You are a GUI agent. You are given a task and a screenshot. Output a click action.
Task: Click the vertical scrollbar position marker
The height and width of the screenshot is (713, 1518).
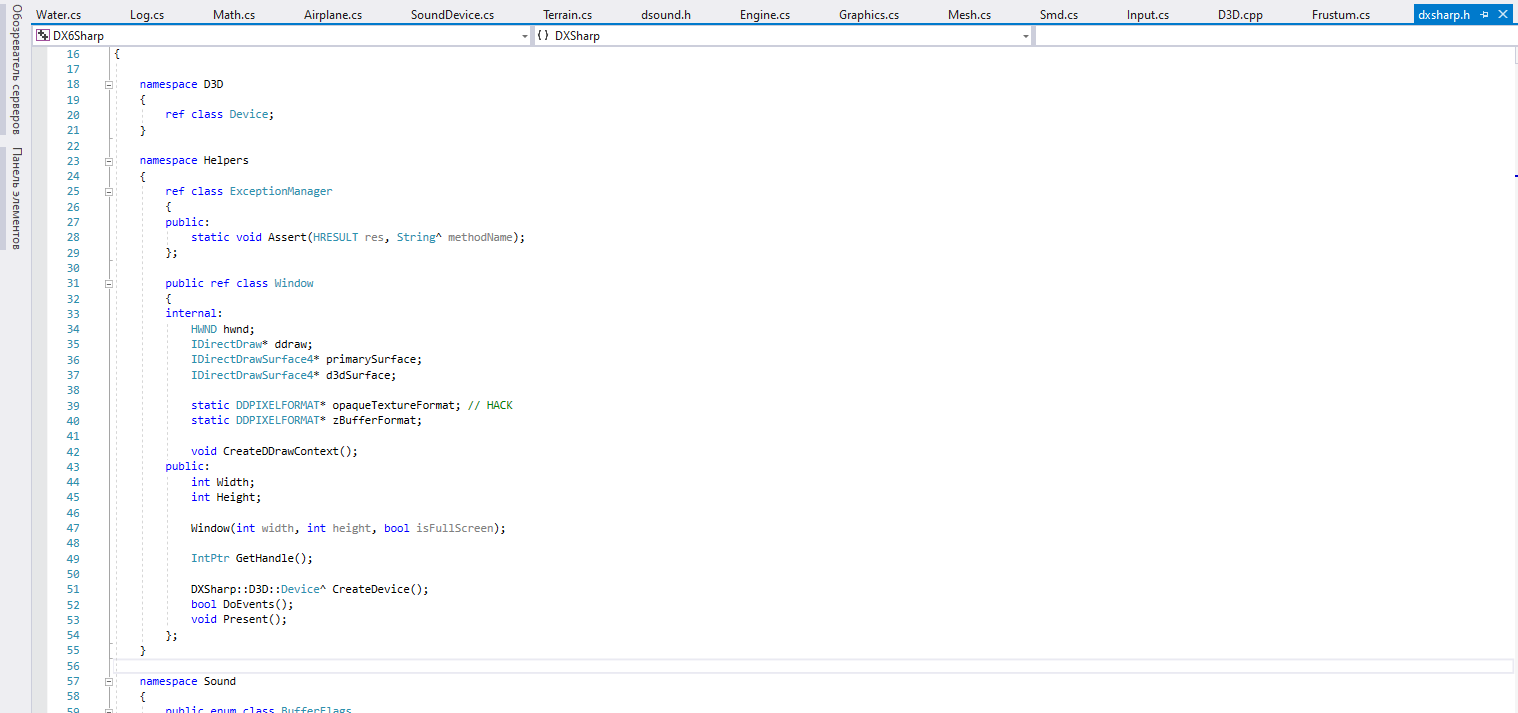[1516, 175]
